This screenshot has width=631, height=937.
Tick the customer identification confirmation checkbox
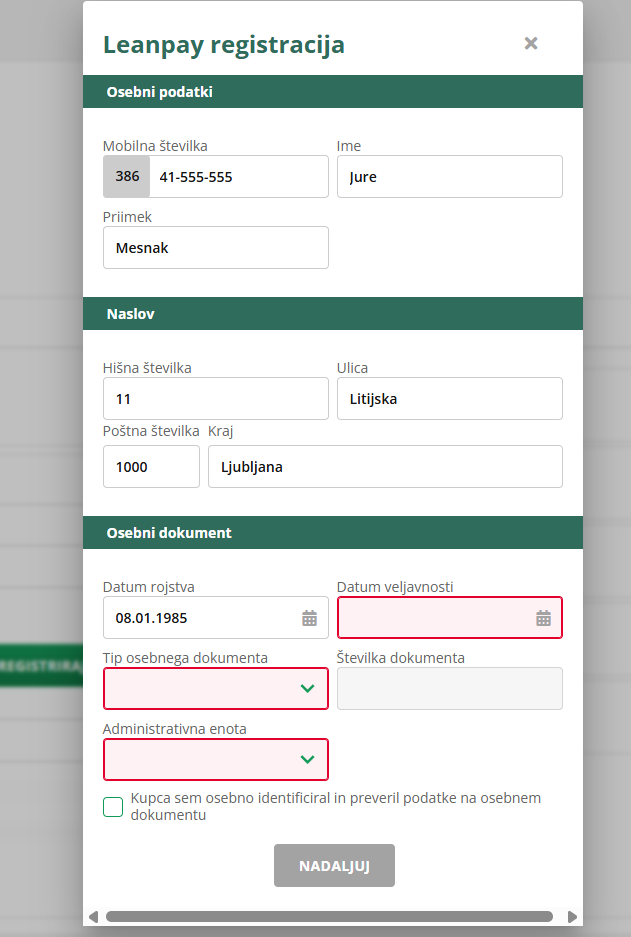tap(113, 807)
